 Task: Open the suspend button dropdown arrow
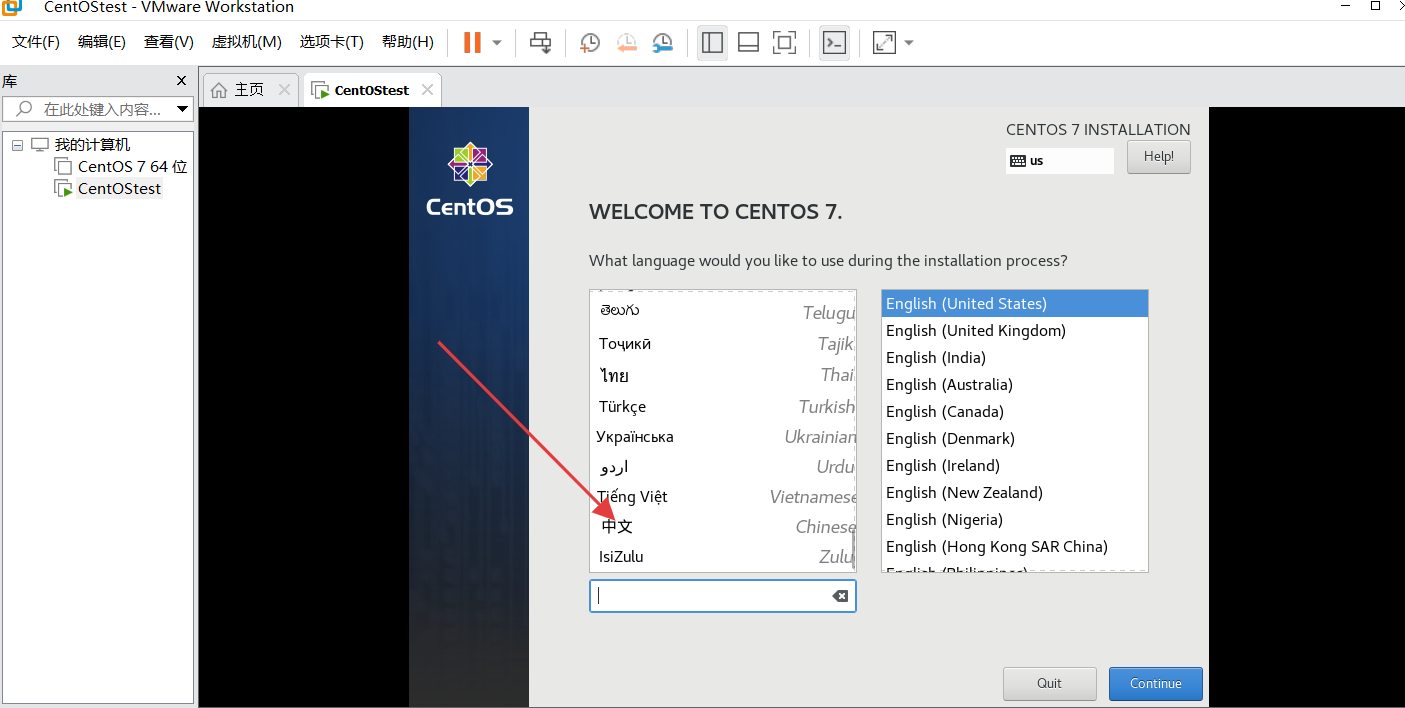pyautogui.click(x=497, y=42)
